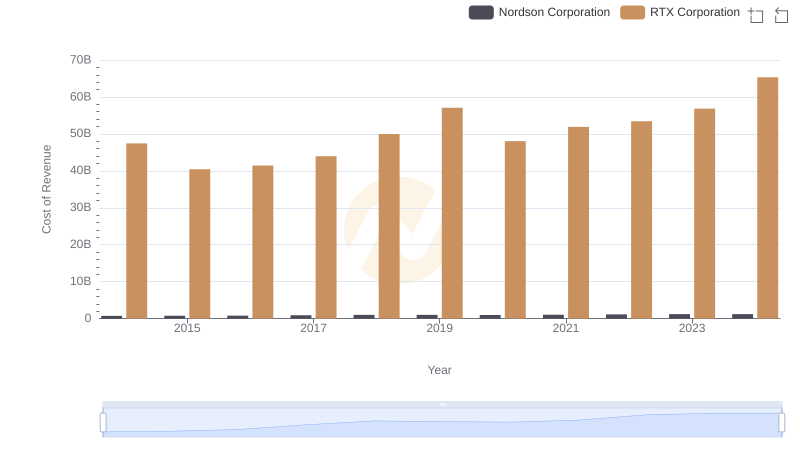This screenshot has width=800, height=461.
Task: Click the 30B y-axis label
Action: (81, 207)
